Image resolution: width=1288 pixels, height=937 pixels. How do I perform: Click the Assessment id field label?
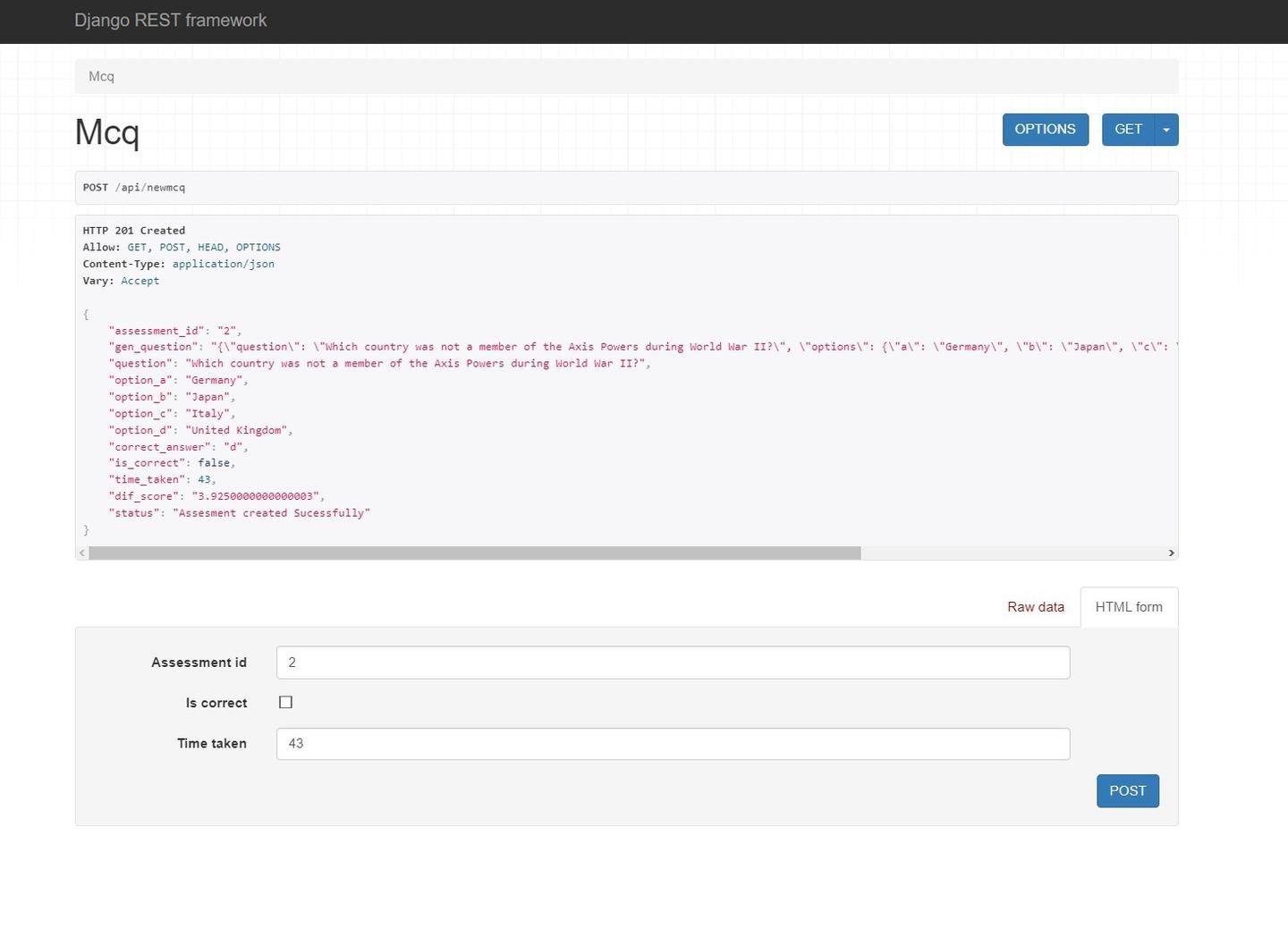(199, 663)
